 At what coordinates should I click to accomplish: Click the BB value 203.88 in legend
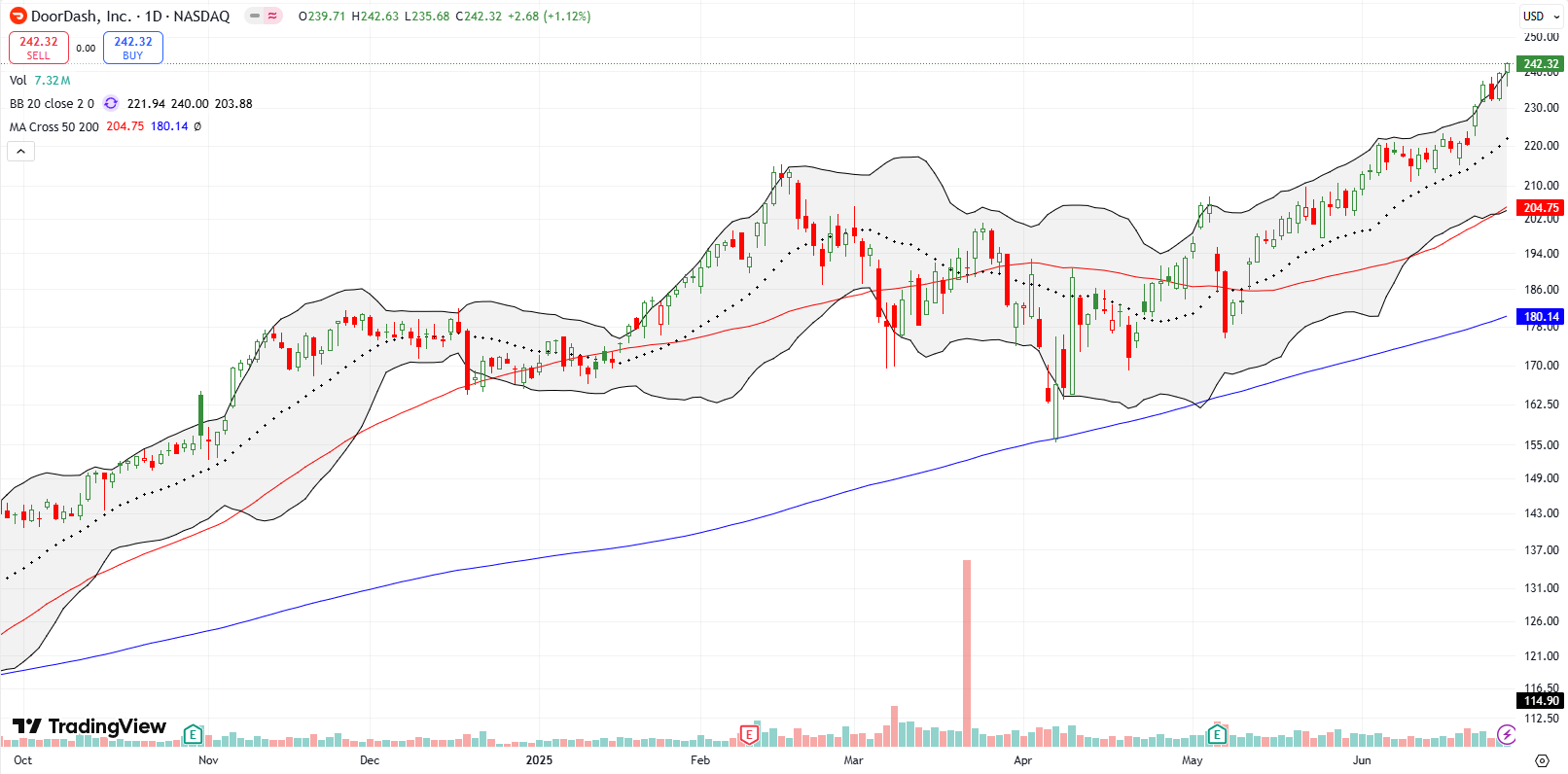(x=233, y=103)
